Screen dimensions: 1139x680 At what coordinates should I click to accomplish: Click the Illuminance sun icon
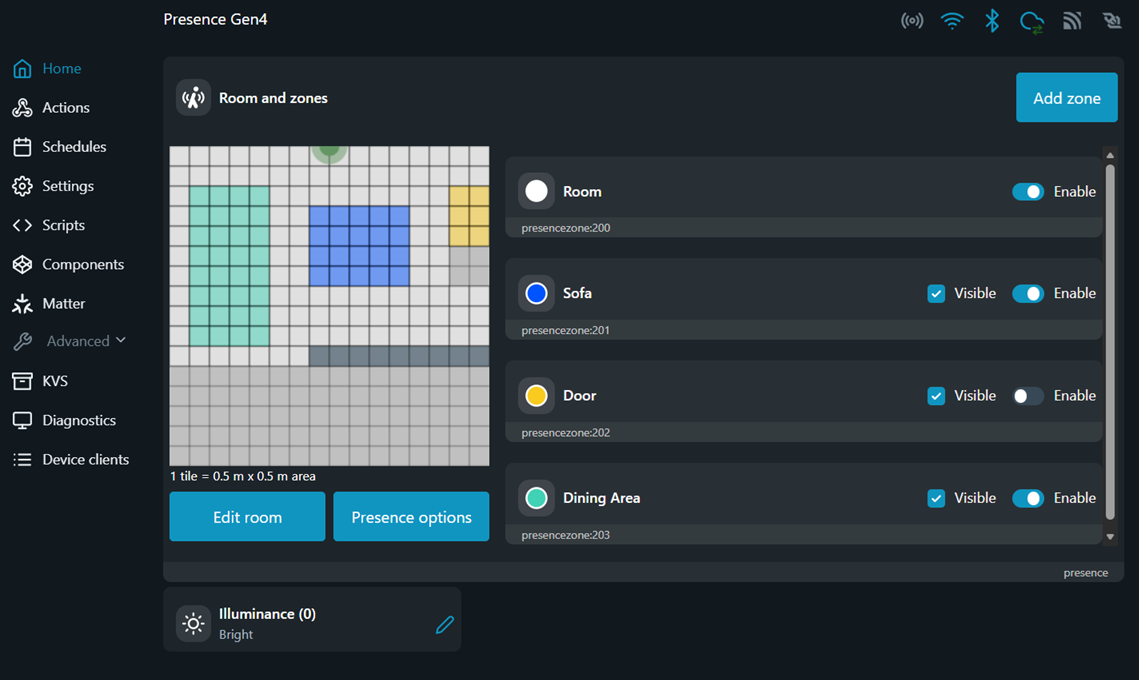193,623
